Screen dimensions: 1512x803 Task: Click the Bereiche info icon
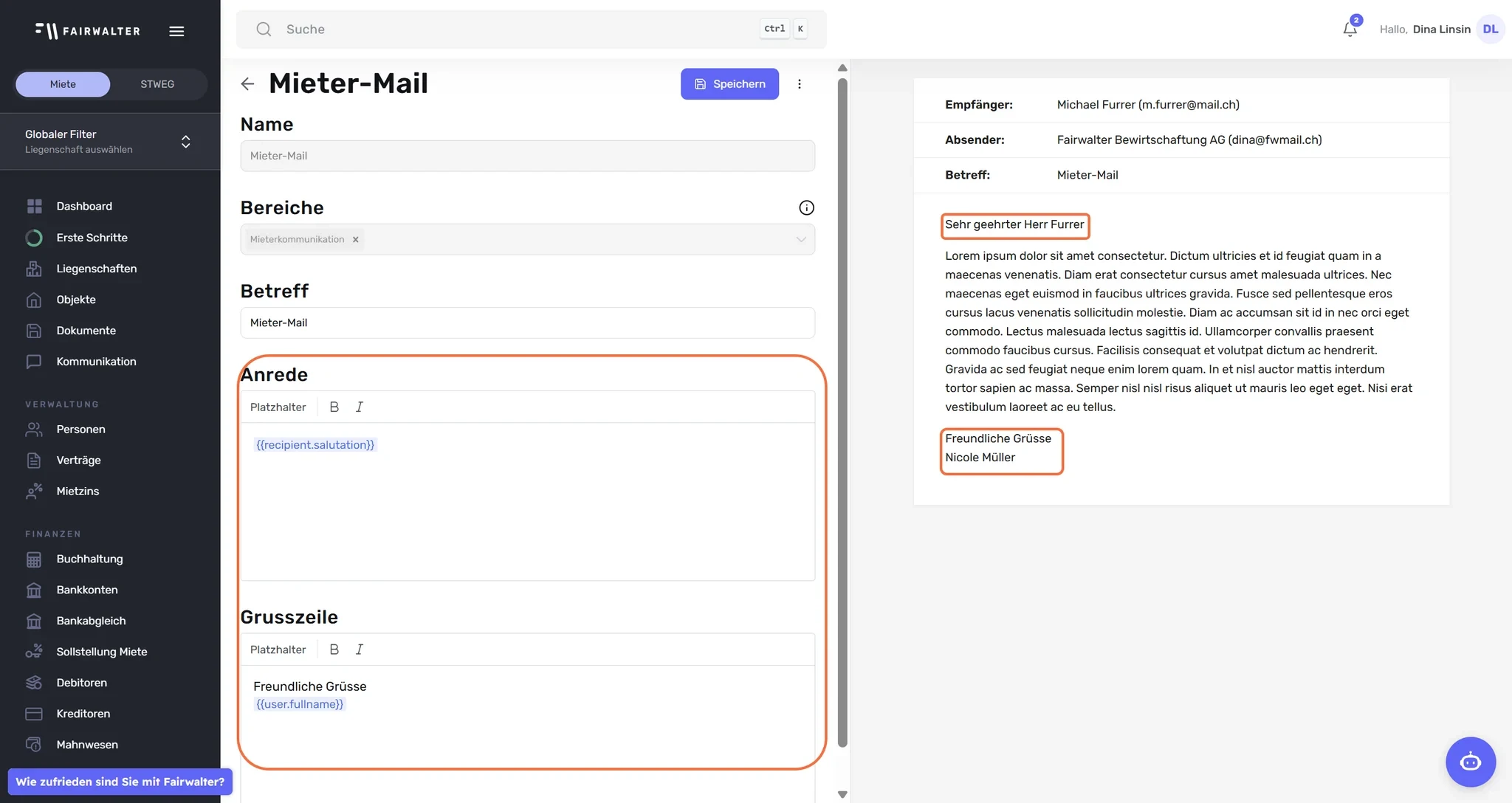coord(806,208)
